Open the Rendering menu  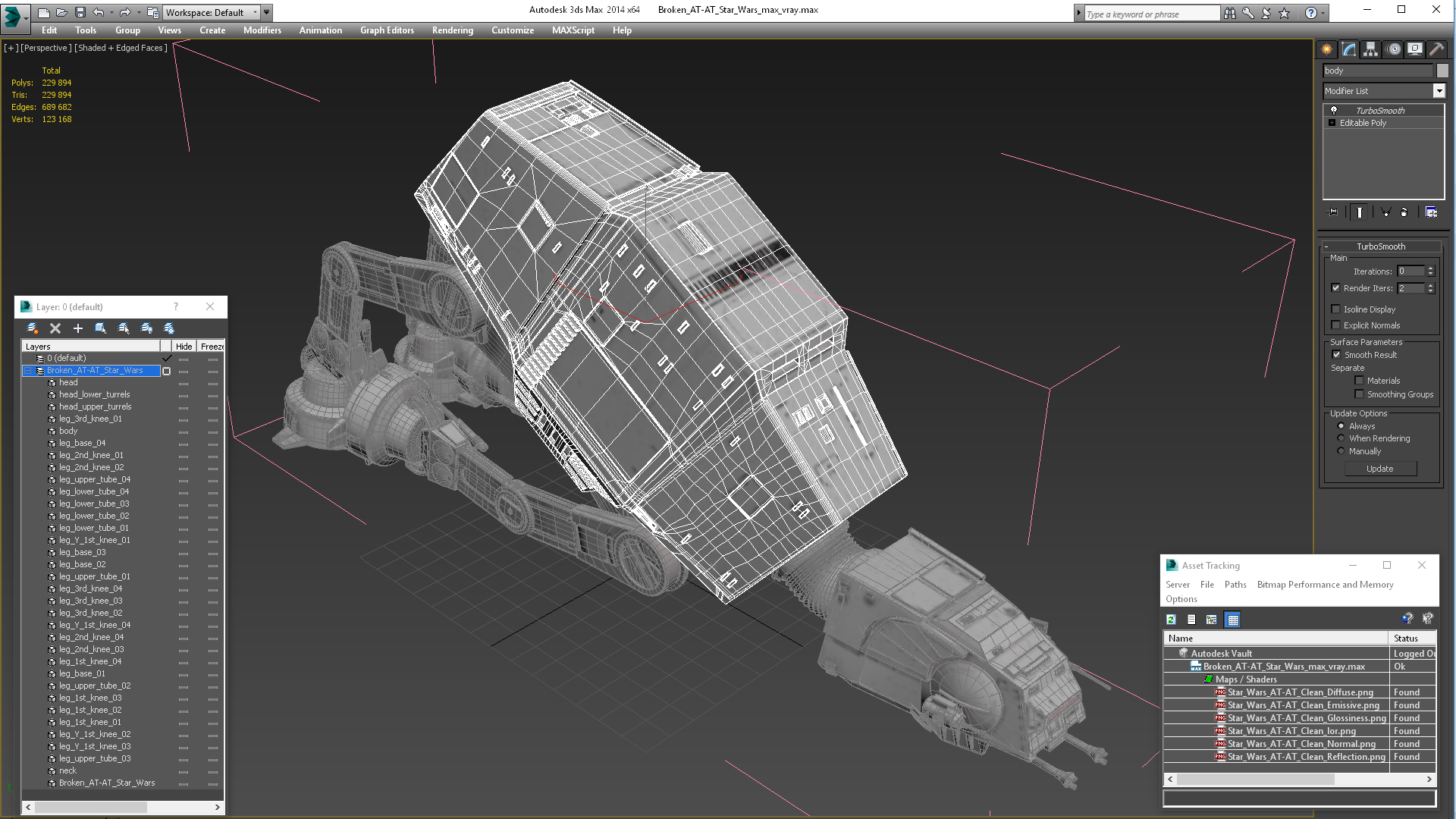[453, 30]
